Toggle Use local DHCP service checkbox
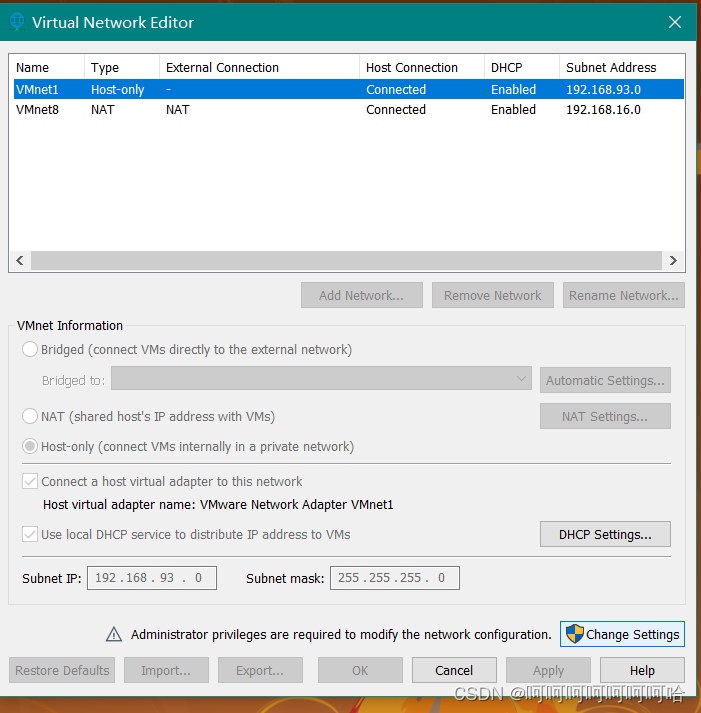The height and width of the screenshot is (713, 701). tap(30, 534)
